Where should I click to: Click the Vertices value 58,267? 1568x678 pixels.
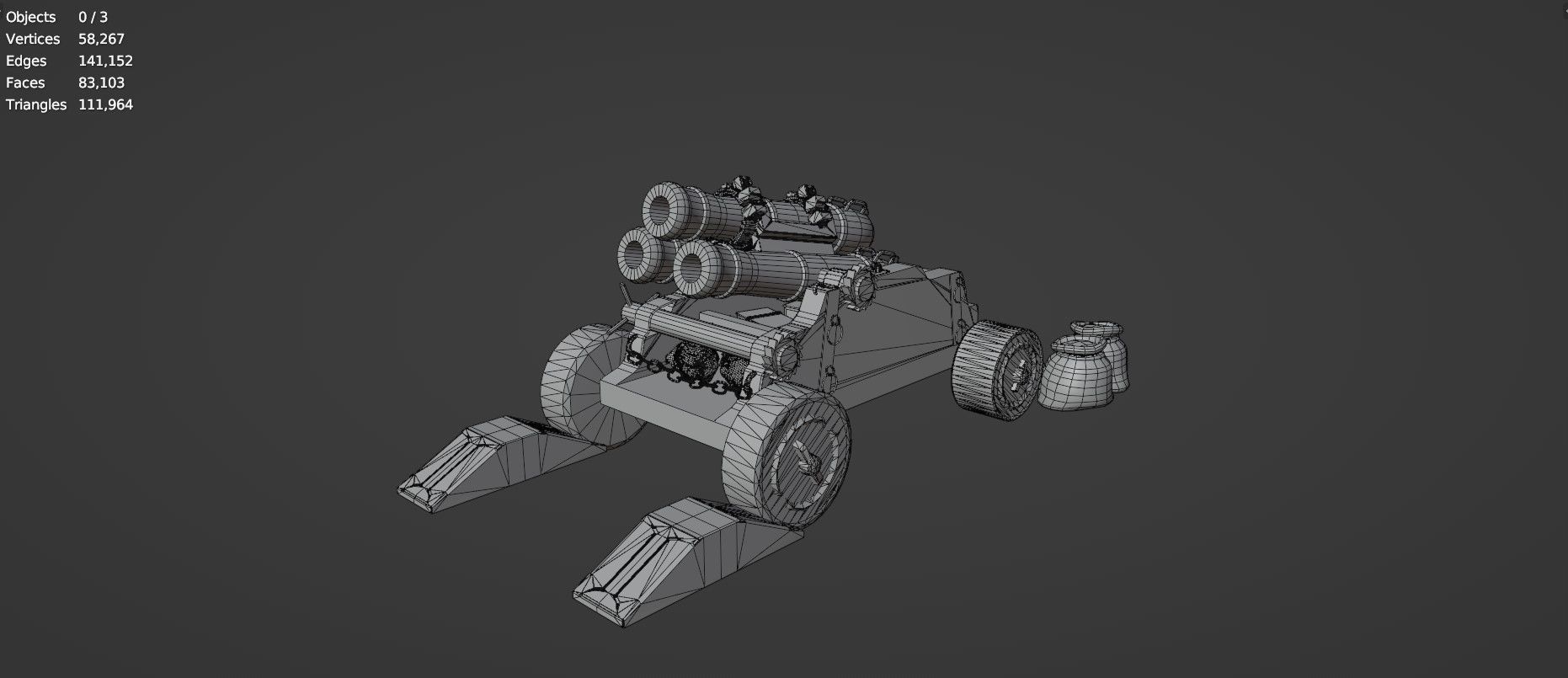pyautogui.click(x=101, y=39)
